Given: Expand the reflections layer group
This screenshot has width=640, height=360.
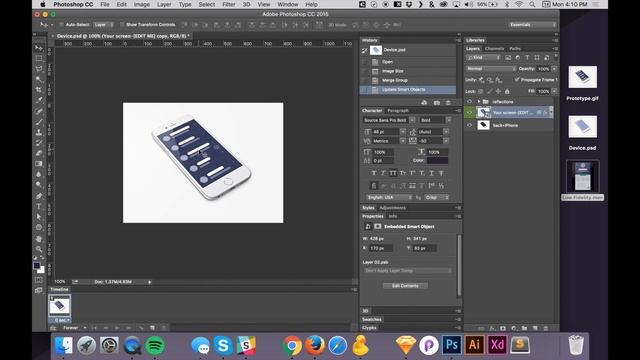Looking at the screenshot, I should (479, 102).
